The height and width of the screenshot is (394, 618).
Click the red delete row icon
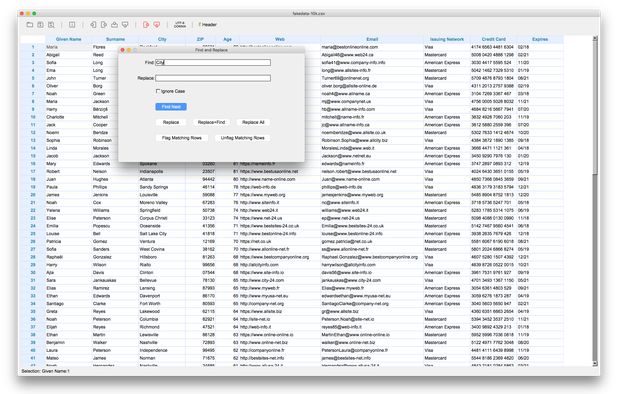(x=156, y=24)
